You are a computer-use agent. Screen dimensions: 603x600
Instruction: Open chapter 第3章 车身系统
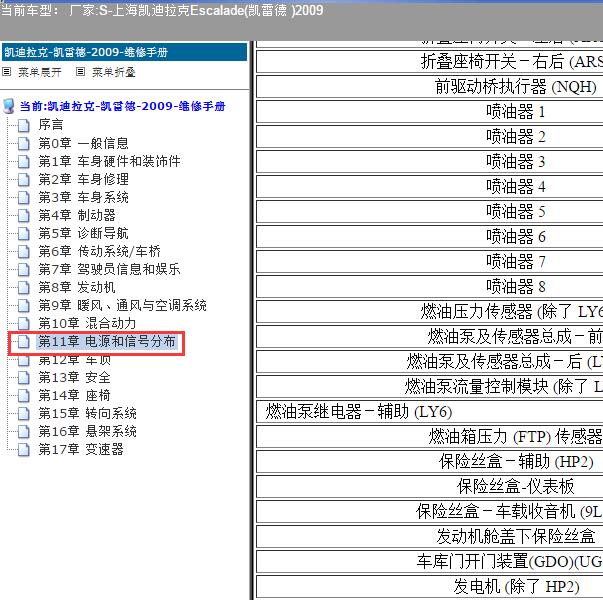click(x=83, y=197)
